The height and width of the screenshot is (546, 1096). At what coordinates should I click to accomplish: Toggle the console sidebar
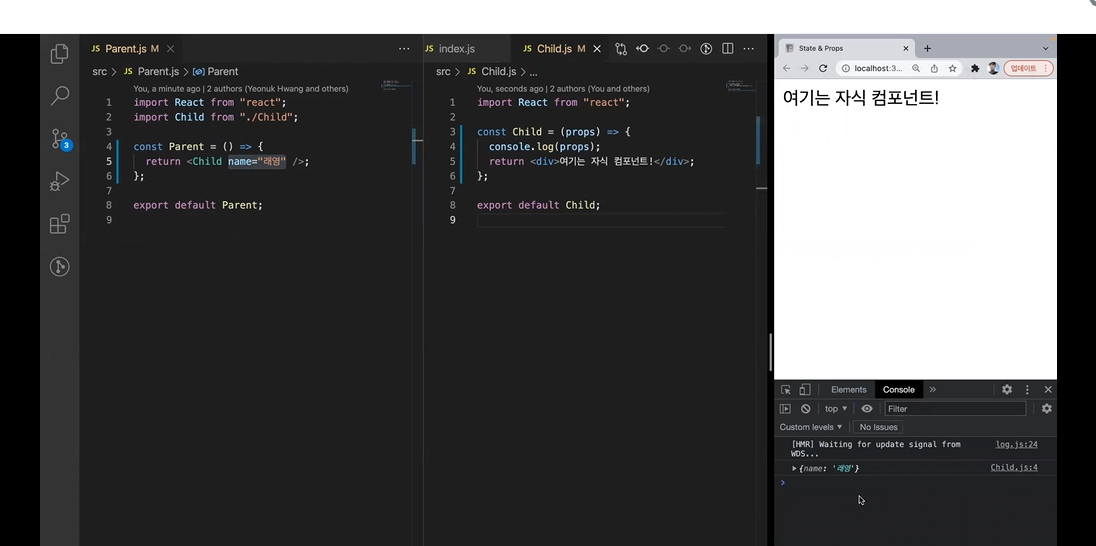(786, 408)
